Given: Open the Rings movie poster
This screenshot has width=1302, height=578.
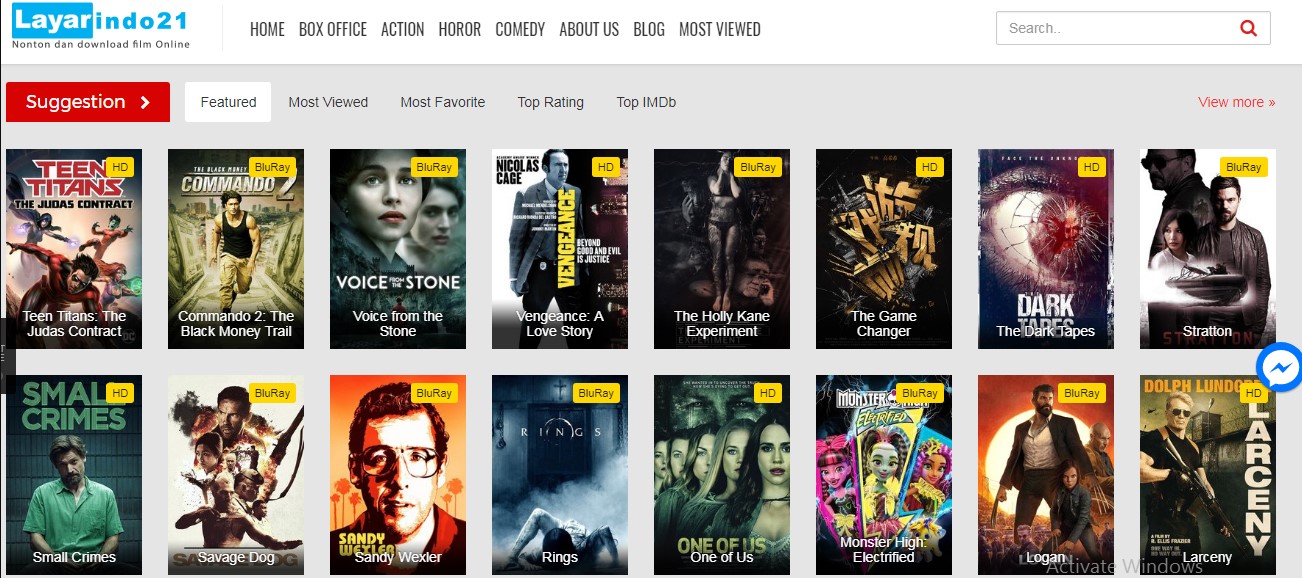Looking at the screenshot, I should coord(560,475).
